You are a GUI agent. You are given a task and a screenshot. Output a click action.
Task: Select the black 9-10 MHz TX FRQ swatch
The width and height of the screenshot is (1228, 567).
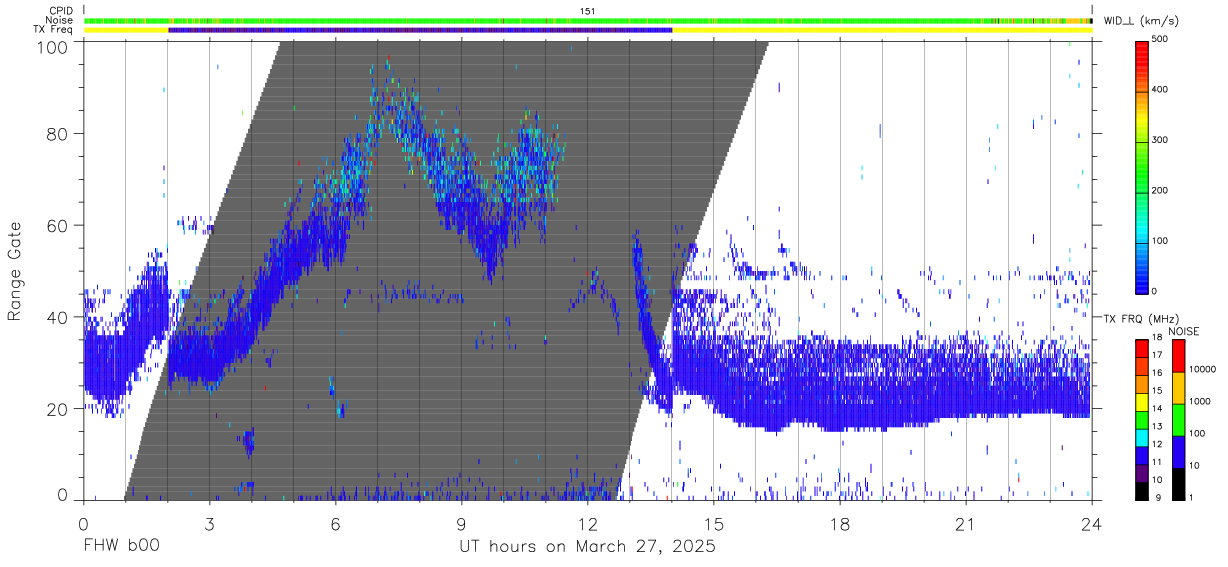(x=1142, y=489)
